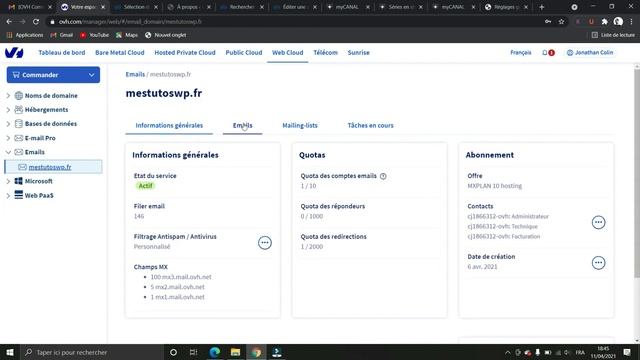Open Microsoft Edge from the taskbar
640x360 pixels.
pos(215,352)
